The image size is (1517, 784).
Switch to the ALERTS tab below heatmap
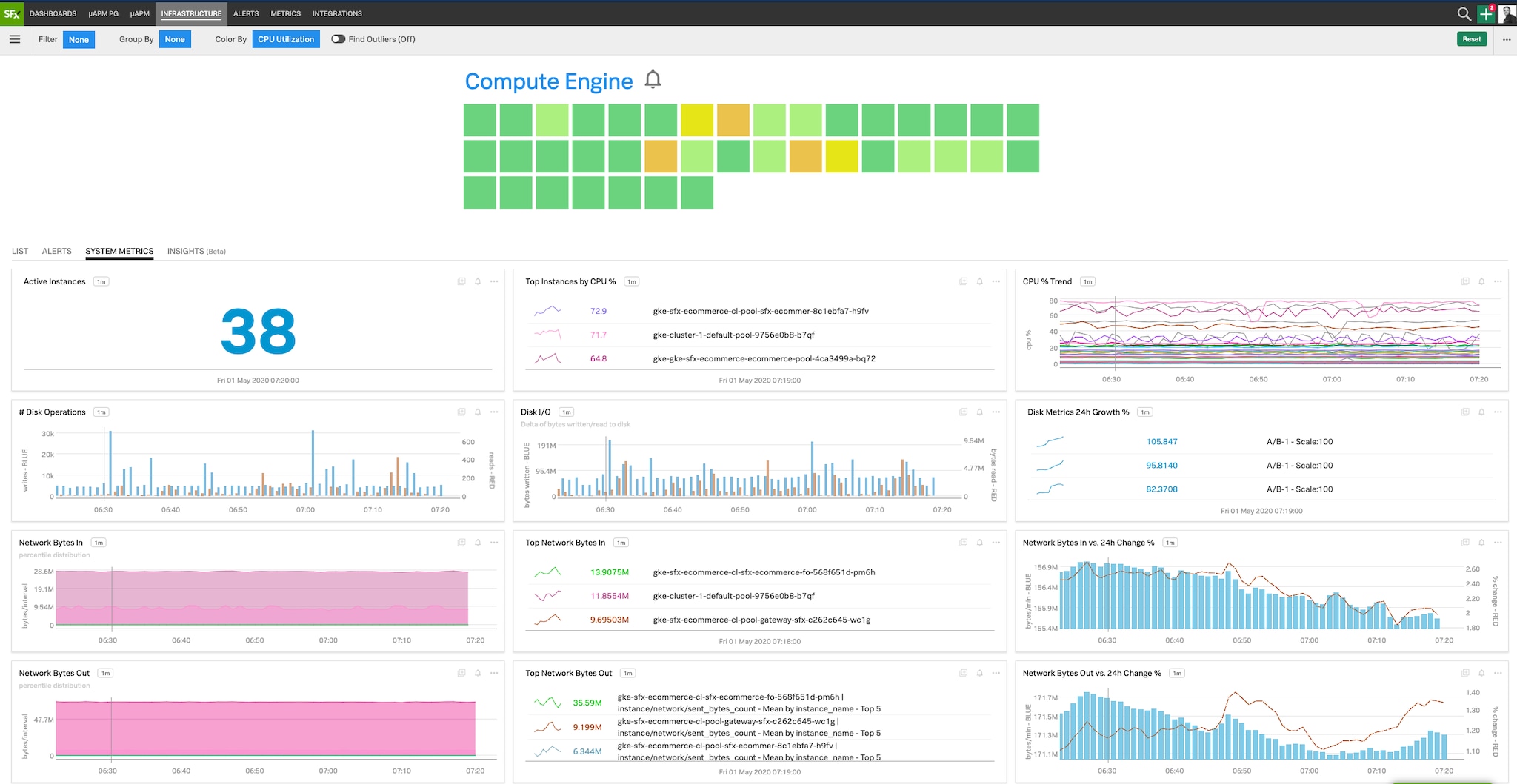[x=57, y=251]
